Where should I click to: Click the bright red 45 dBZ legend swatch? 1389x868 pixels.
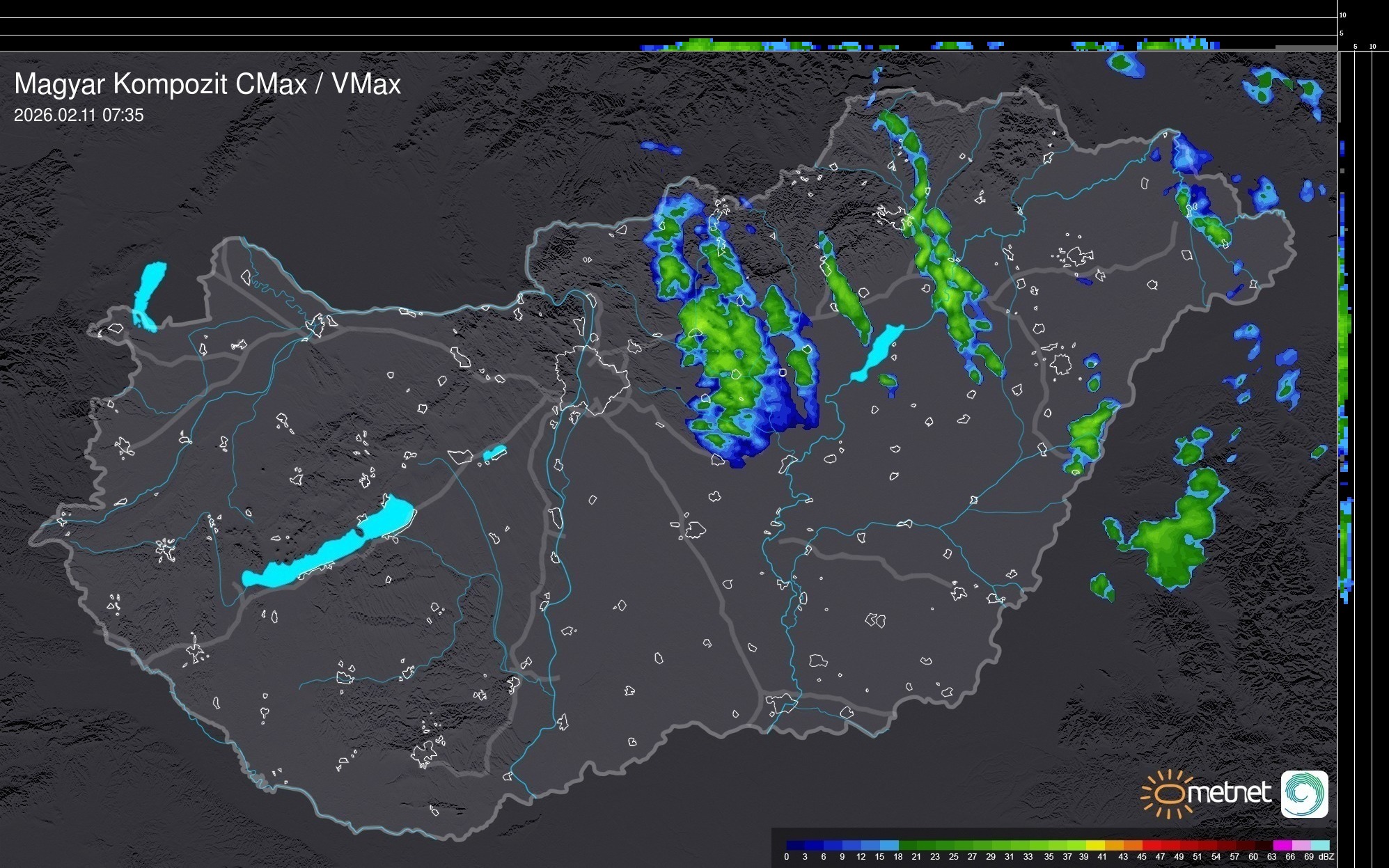click(x=1151, y=845)
